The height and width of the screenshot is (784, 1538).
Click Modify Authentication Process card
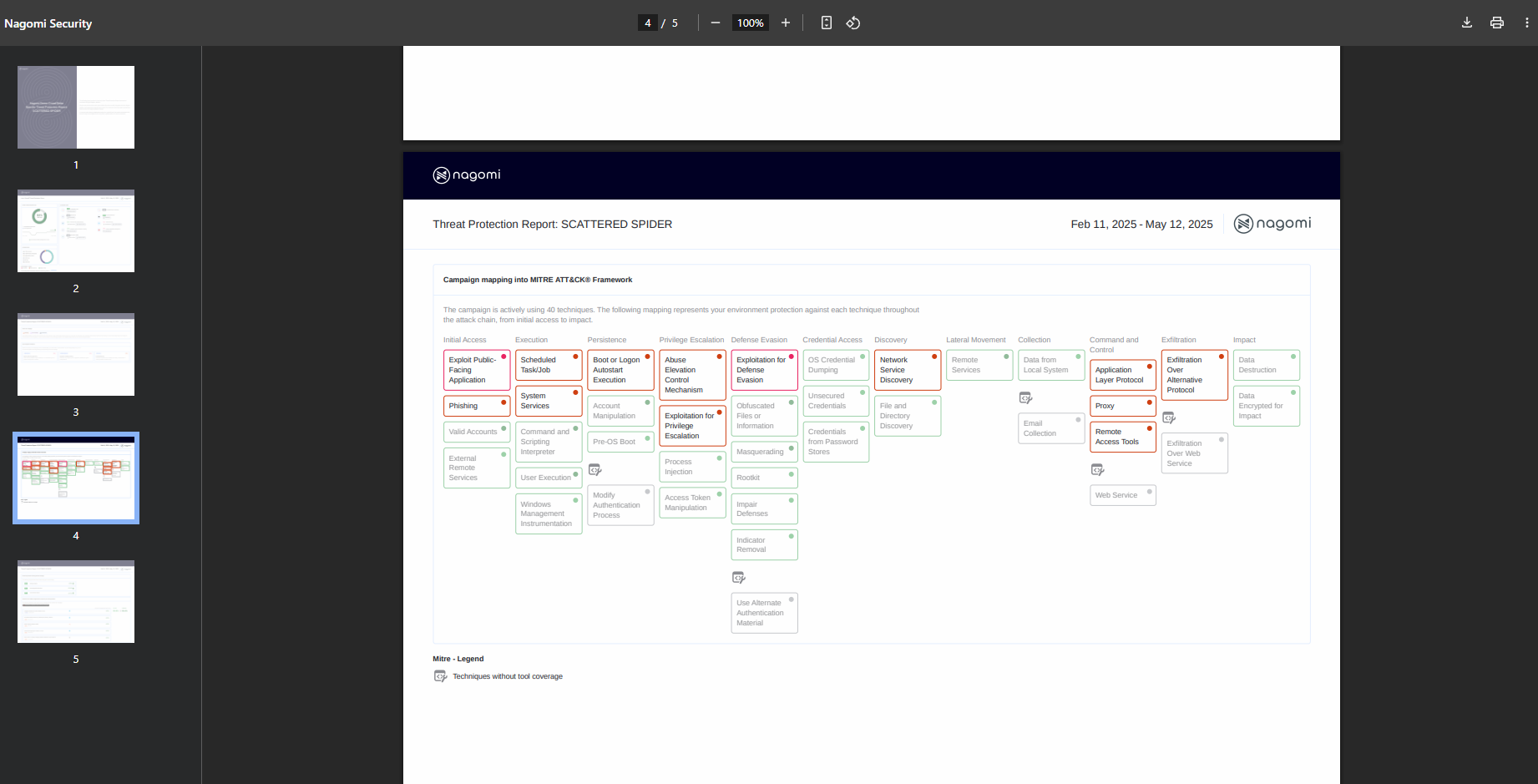tap(620, 505)
